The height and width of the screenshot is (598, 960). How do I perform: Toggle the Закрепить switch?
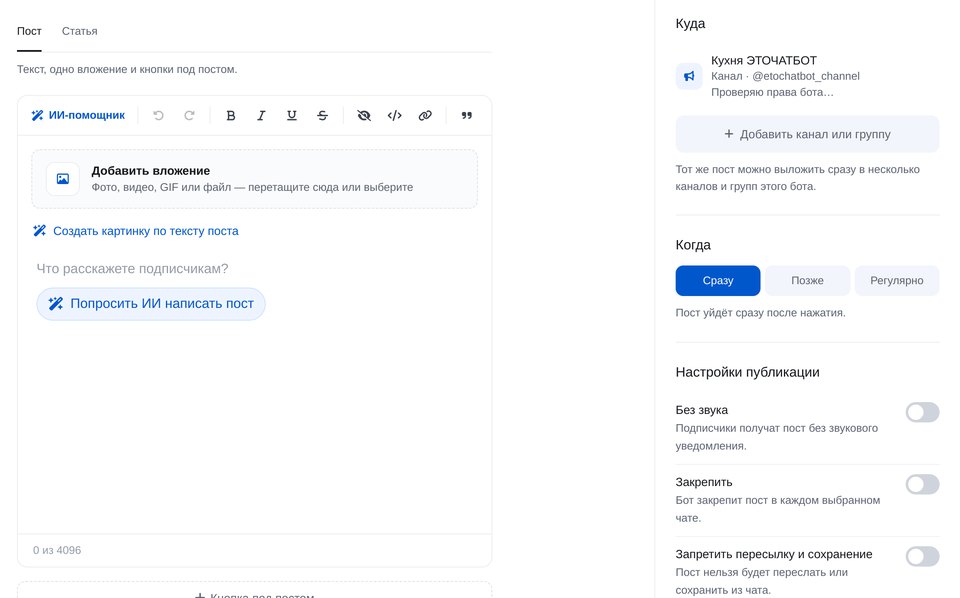922,484
